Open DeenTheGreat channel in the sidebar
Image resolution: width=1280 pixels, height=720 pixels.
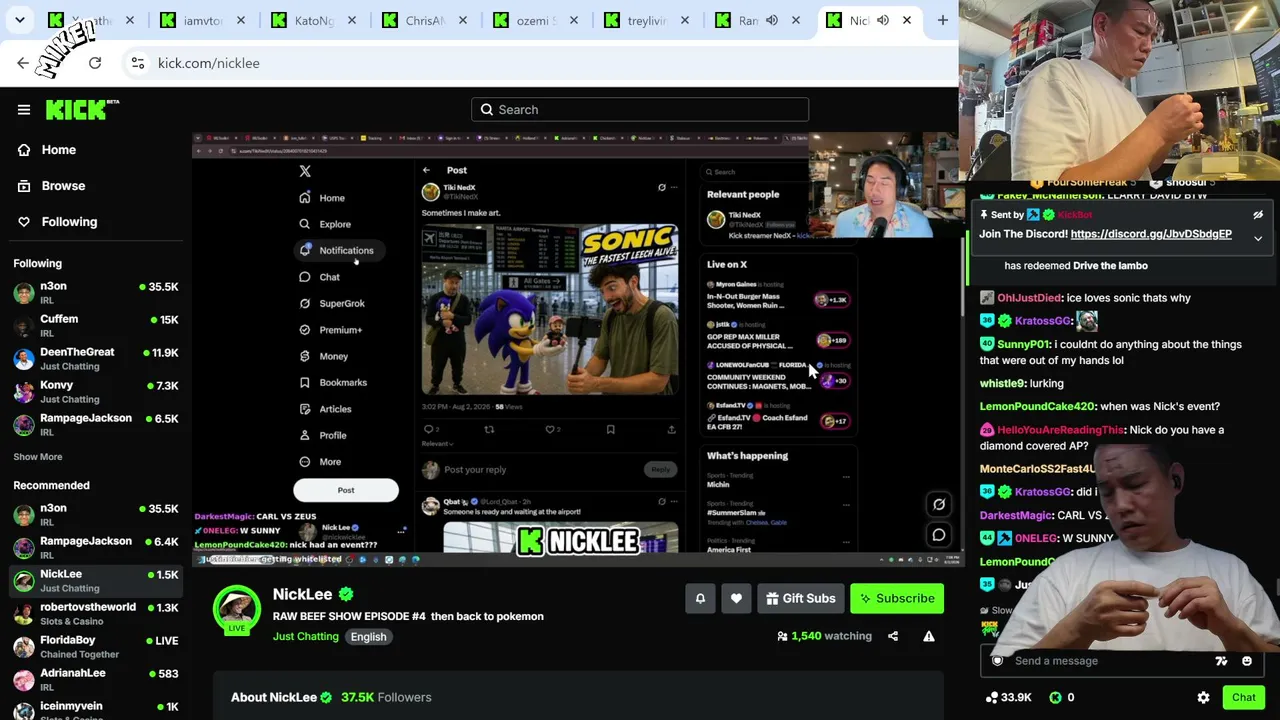[96, 359]
